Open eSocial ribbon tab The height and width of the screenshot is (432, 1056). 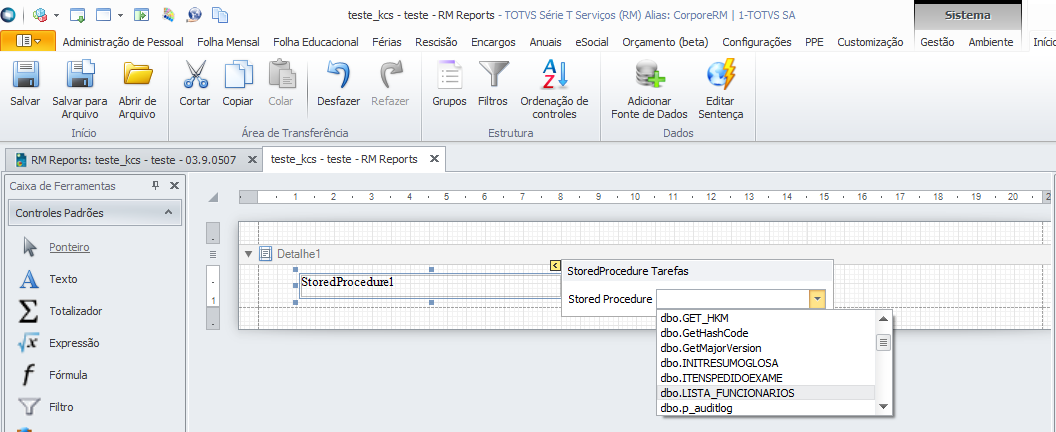pos(592,42)
